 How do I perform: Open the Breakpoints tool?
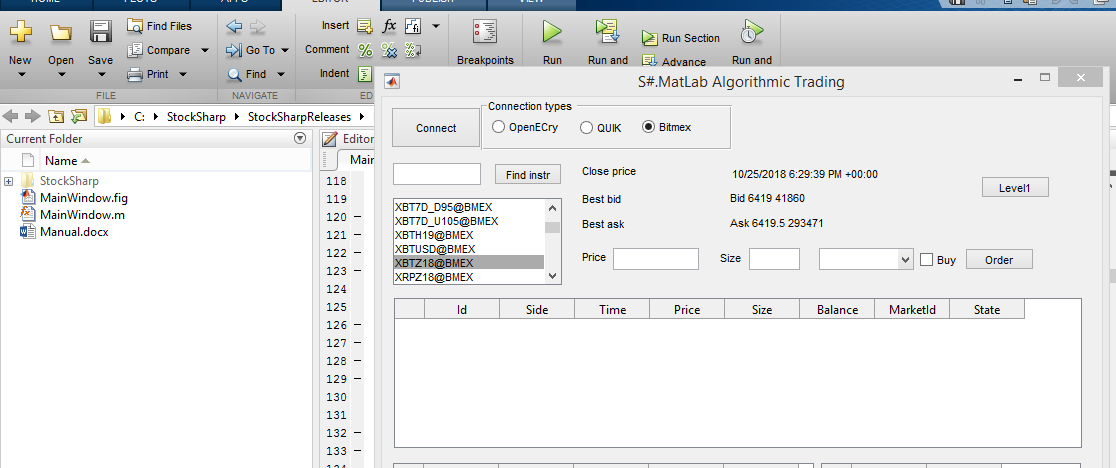(485, 34)
